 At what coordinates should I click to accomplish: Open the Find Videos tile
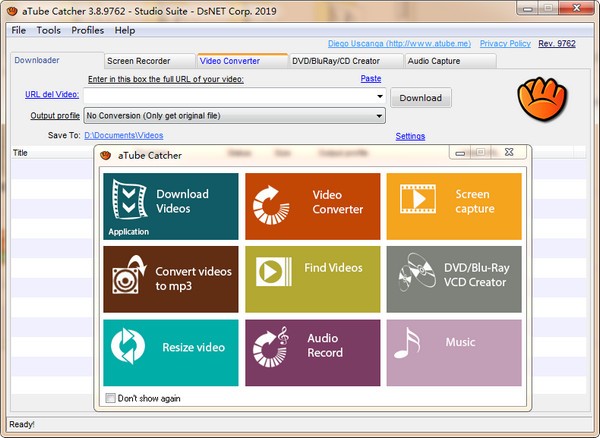(312, 279)
